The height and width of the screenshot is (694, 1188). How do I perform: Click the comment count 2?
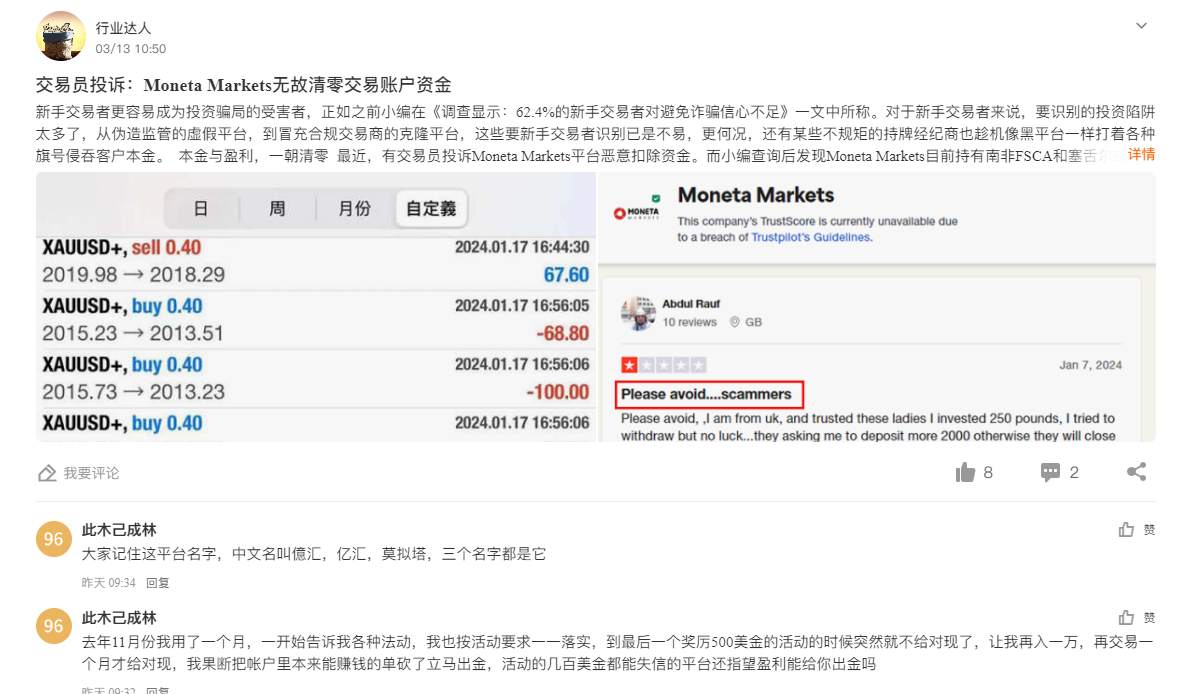(x=1074, y=473)
